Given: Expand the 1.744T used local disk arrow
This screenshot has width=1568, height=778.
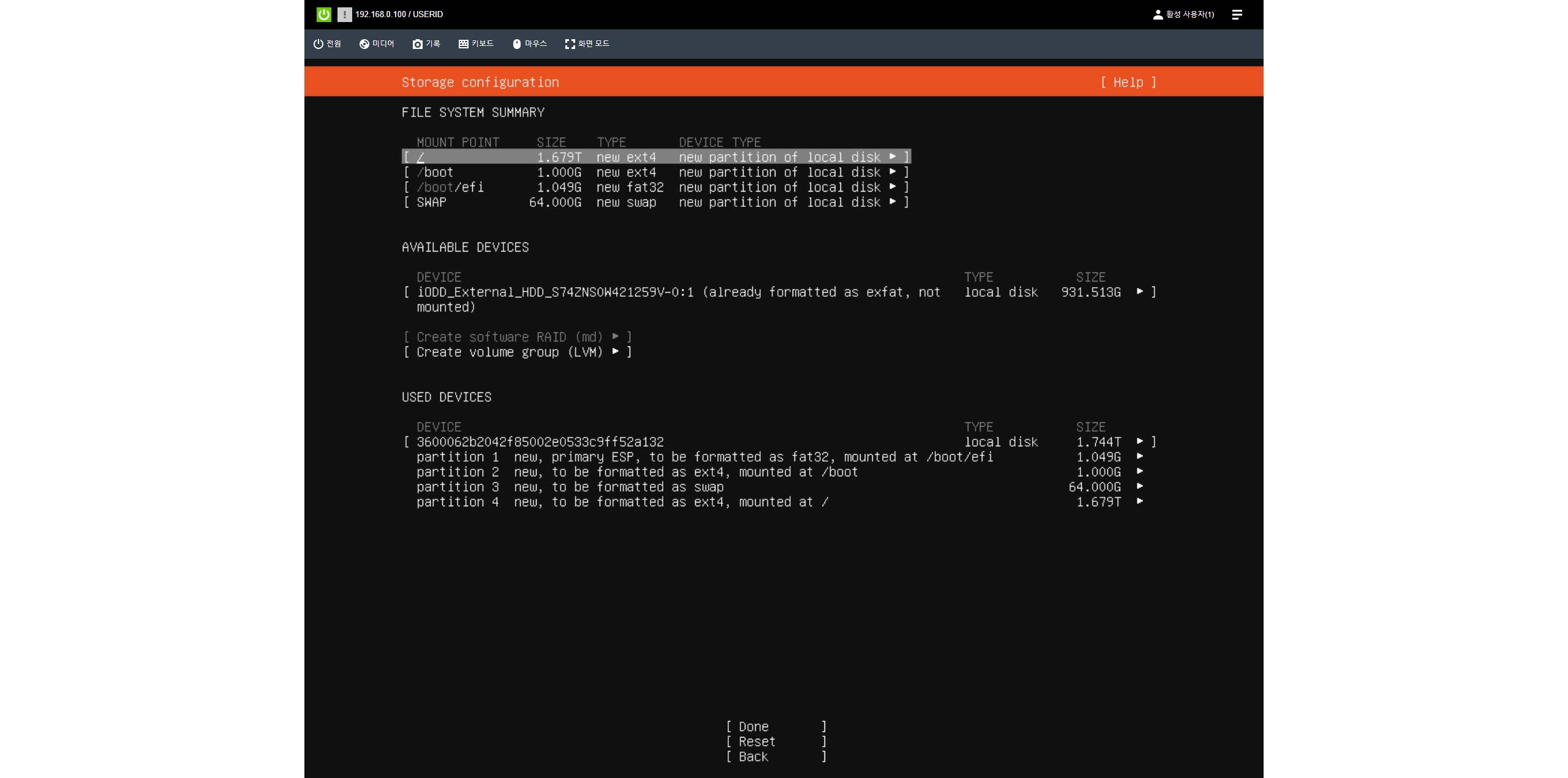Looking at the screenshot, I should [x=1139, y=442].
